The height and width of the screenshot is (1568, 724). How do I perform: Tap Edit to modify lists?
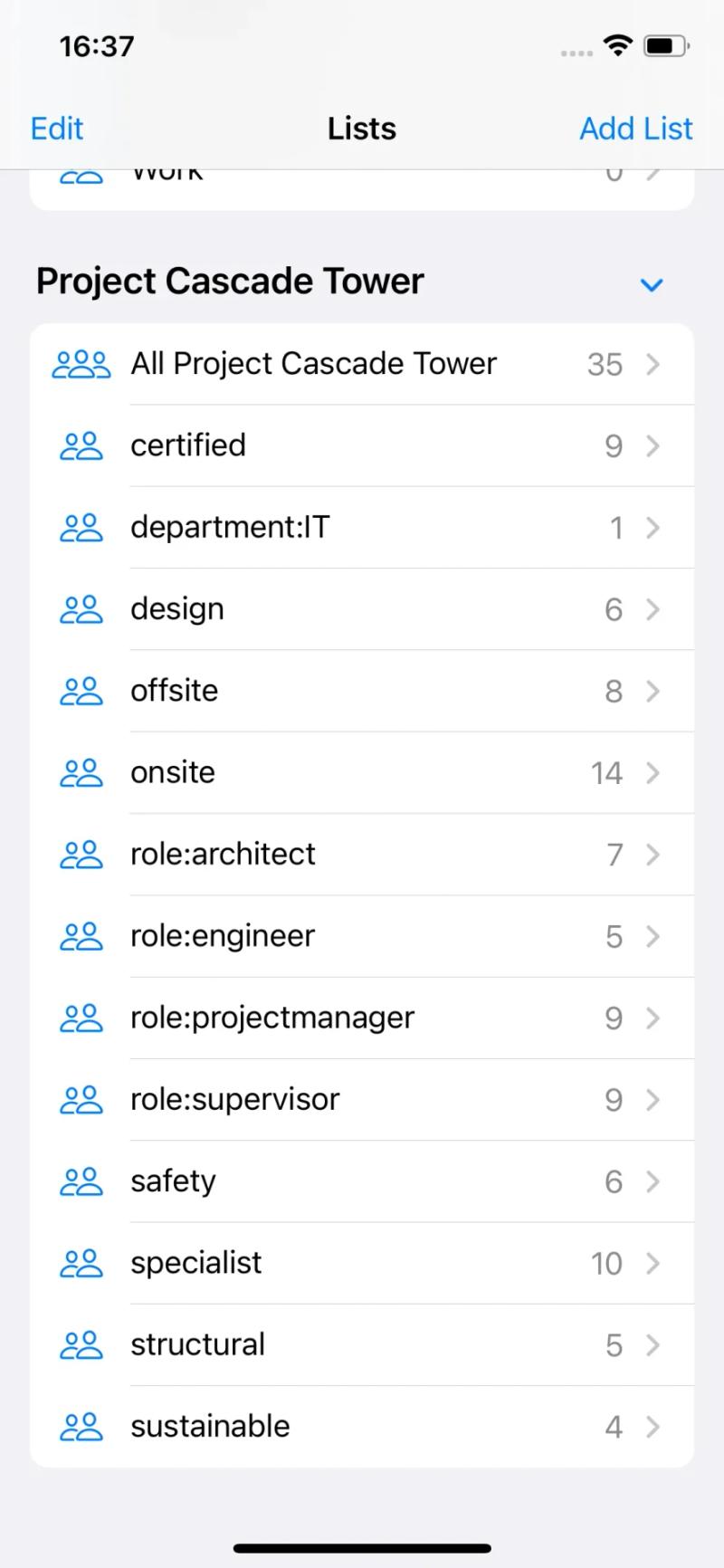coord(56,128)
